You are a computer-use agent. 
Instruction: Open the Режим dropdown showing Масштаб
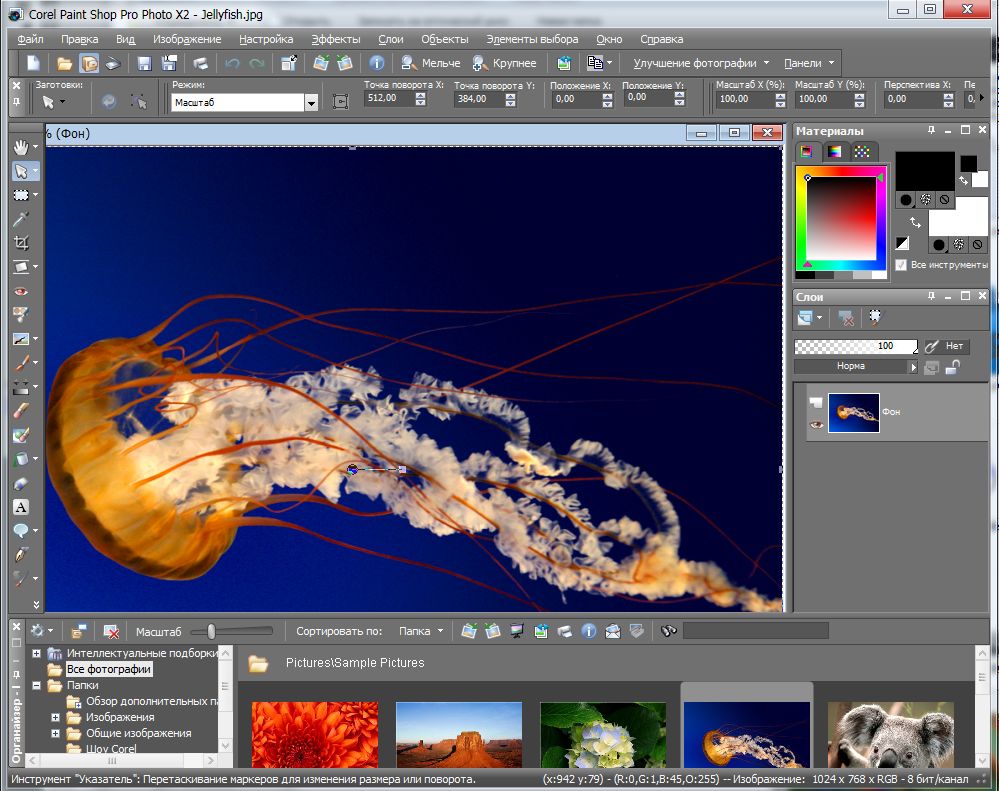click(x=311, y=102)
